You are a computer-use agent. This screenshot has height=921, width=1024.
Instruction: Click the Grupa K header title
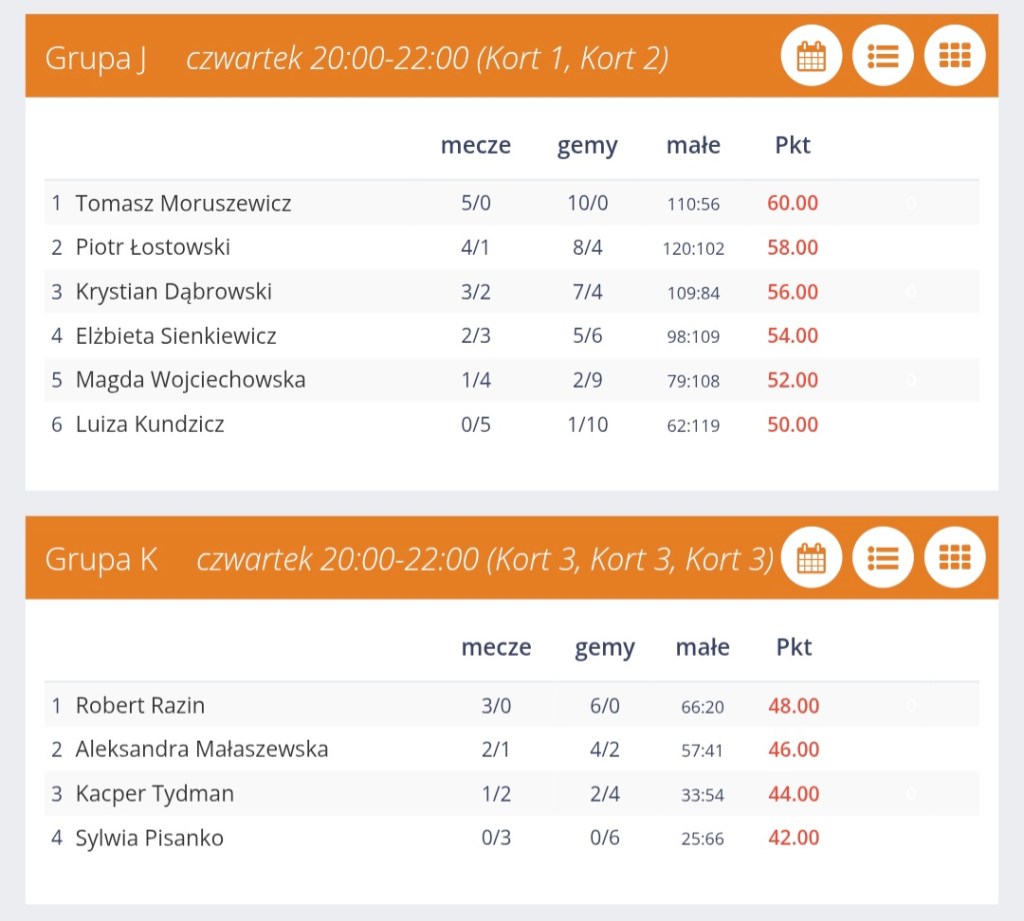[101, 560]
